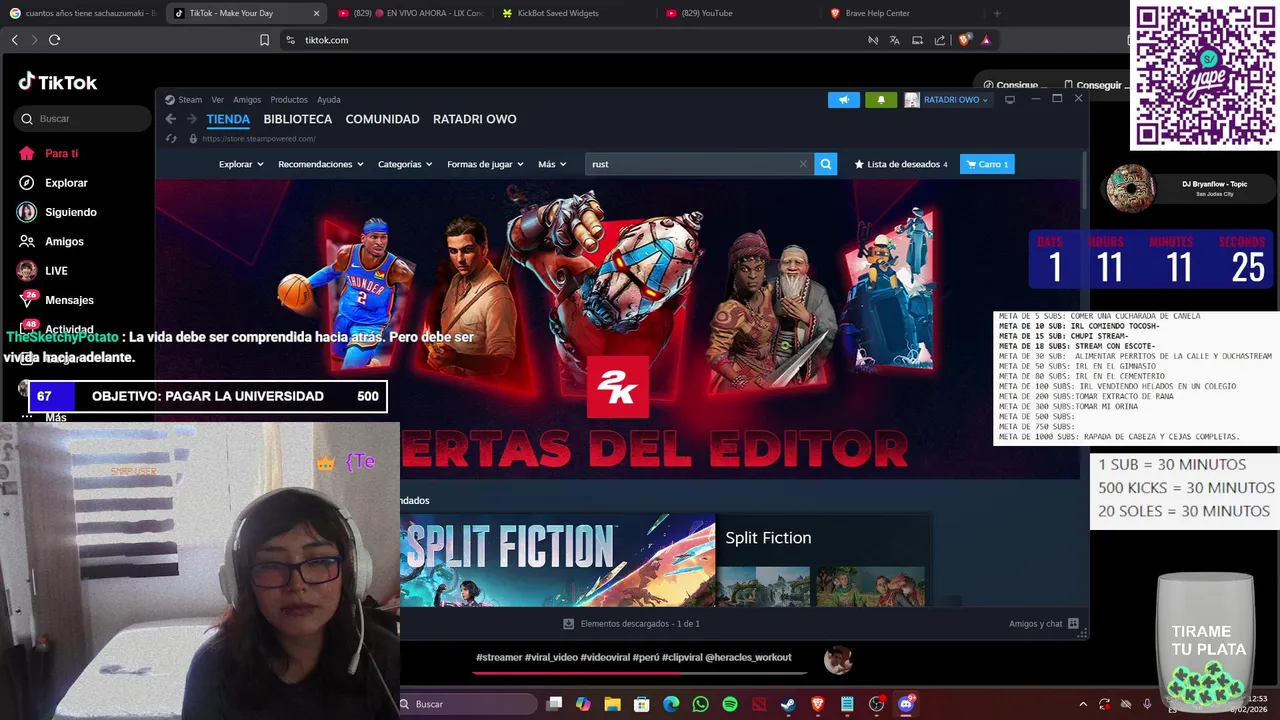The image size is (1280, 720).
Task: Open Microsoft Edge from the taskbar
Action: 671,704
